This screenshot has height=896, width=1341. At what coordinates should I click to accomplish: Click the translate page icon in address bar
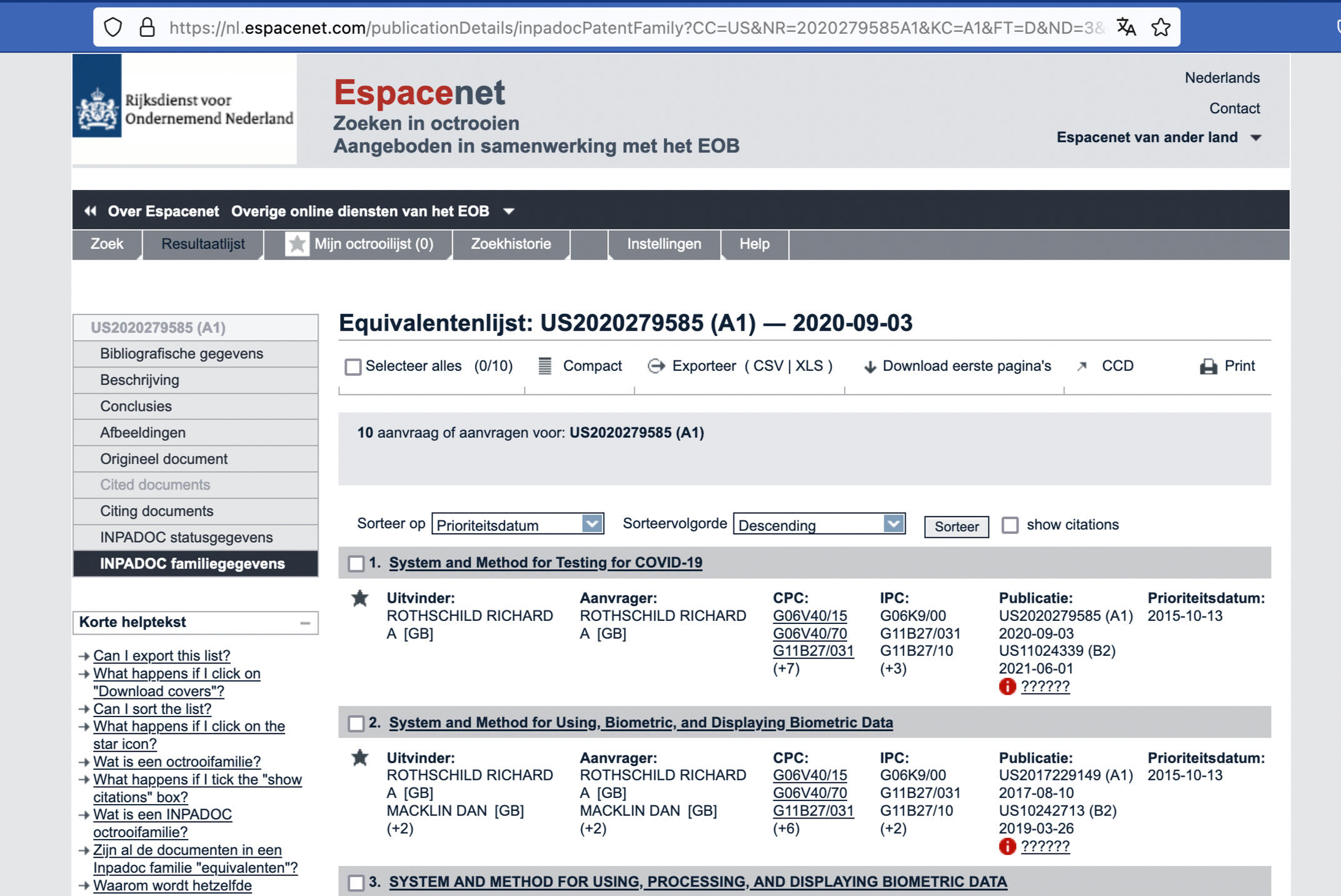pos(1126,28)
